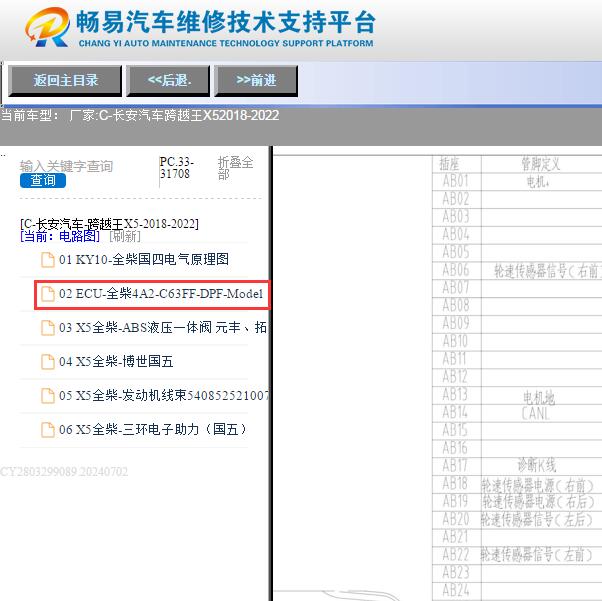
Task: Click document icon beside 06 三环电子助力
Action: 48,429
